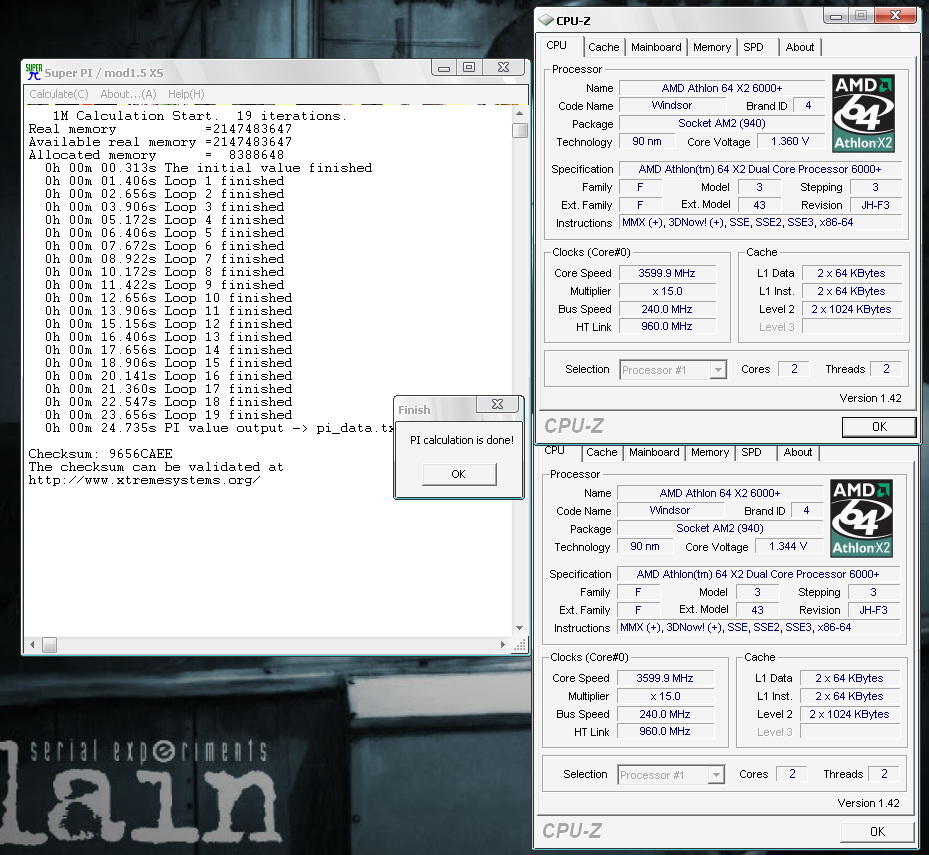The height and width of the screenshot is (855, 929).
Task: Maximize the Super PI window
Action: tap(469, 68)
